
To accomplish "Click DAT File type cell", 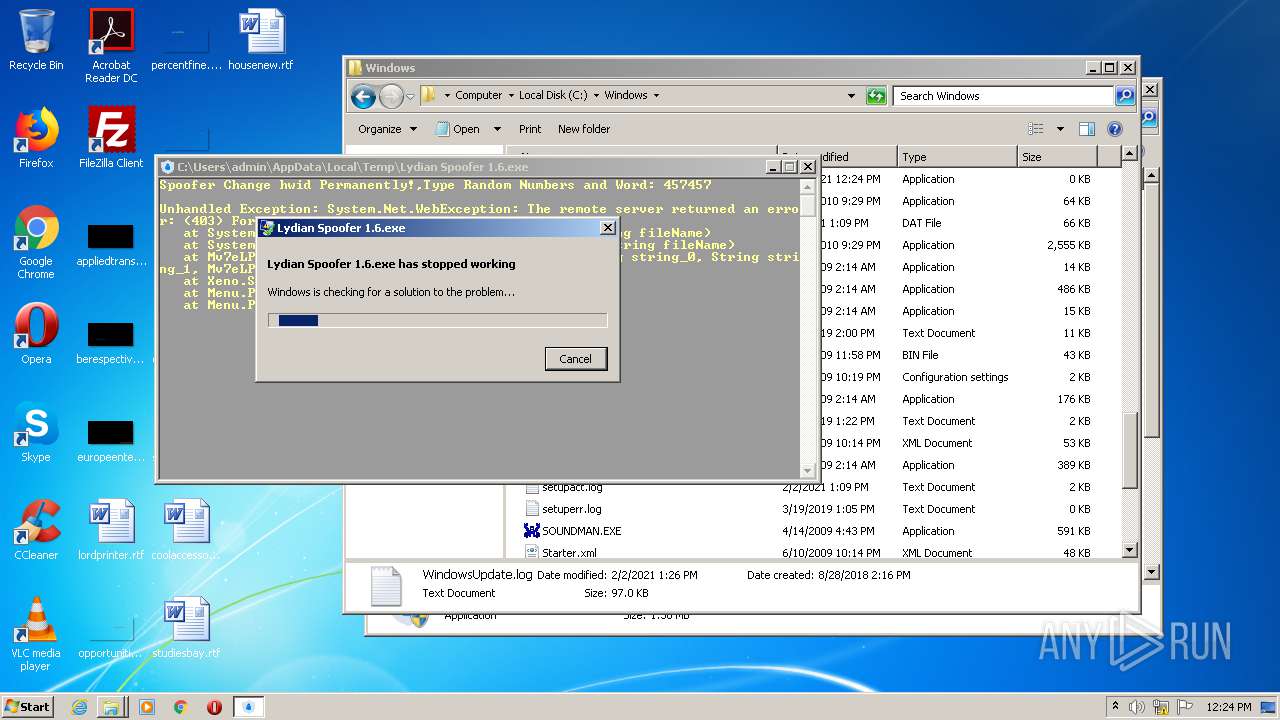I will (x=921, y=223).
